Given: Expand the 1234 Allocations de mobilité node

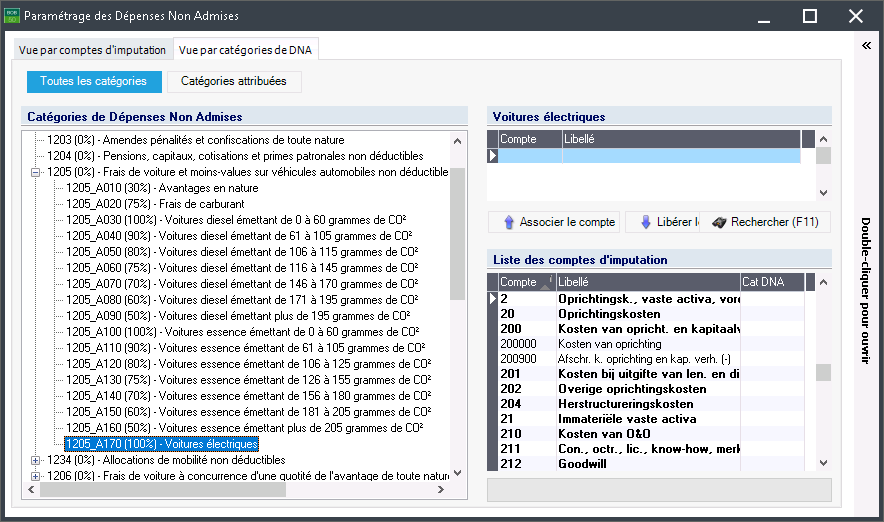Looking at the screenshot, I should pos(37,460).
